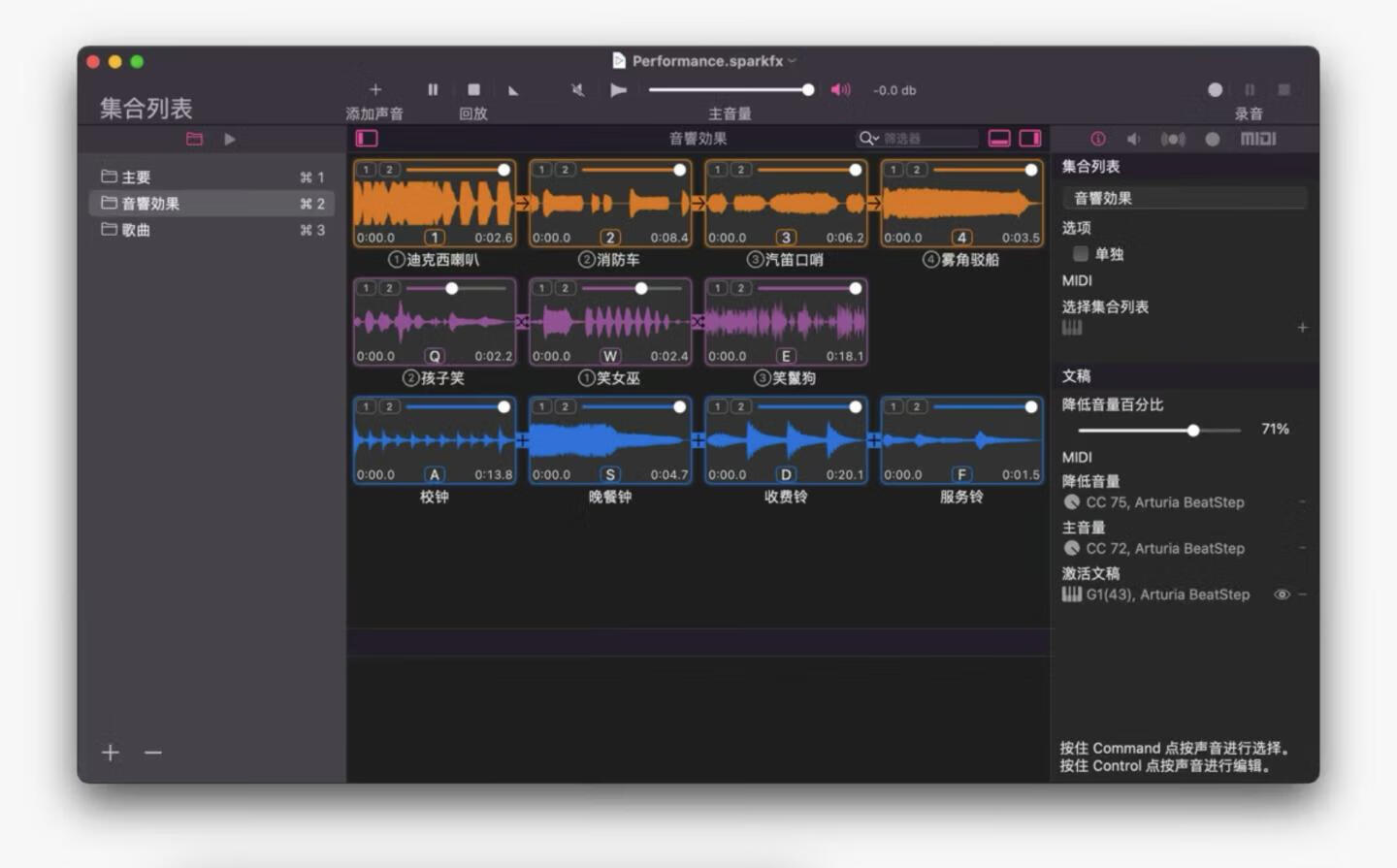1397x868 pixels.
Task: Click the add sound plus icon
Action: [375, 89]
